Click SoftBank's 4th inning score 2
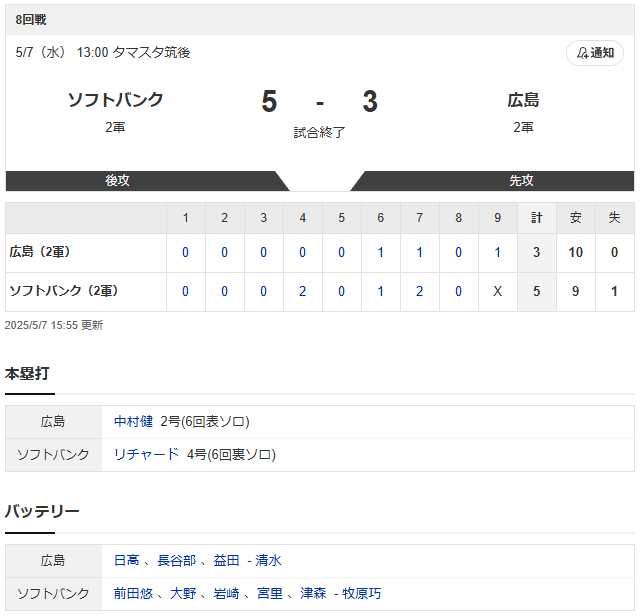 tap(302, 291)
